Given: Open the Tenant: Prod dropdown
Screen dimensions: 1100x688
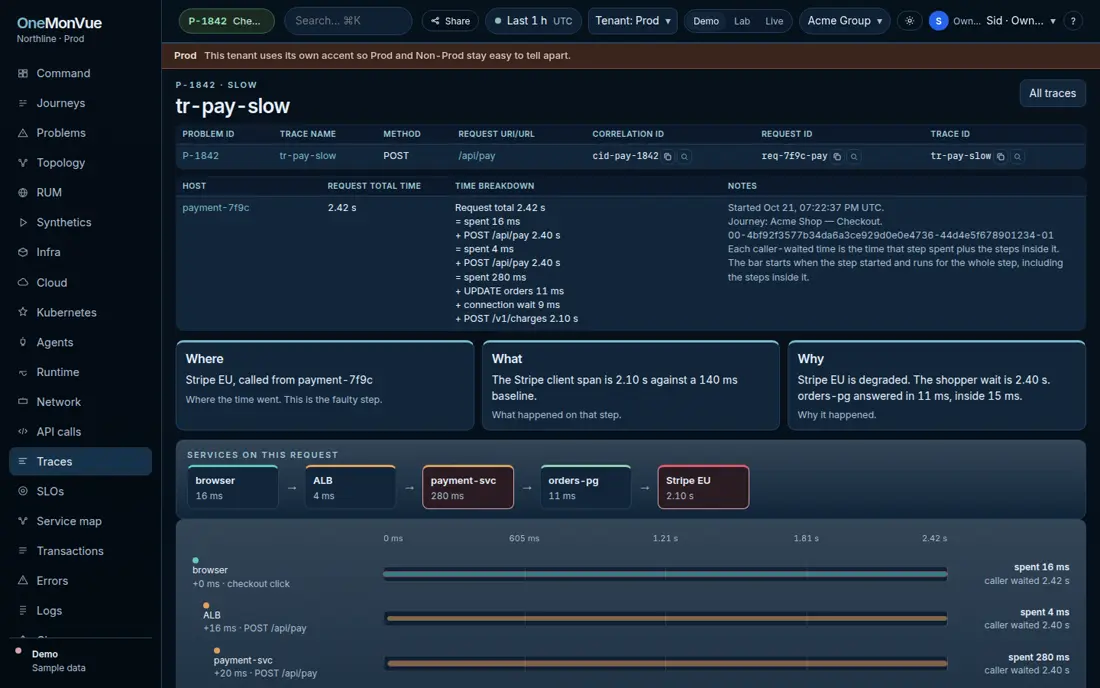Looking at the screenshot, I should click(x=633, y=21).
